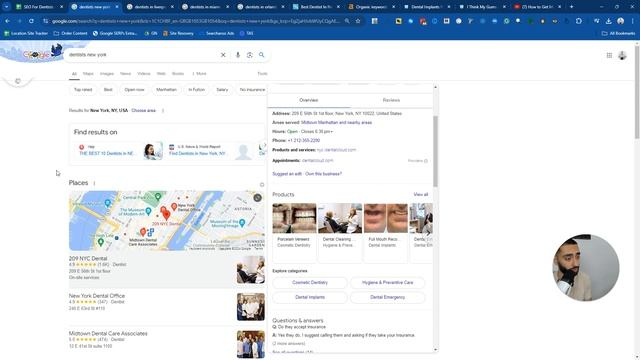The width and height of the screenshot is (640, 360).
Task: Open the Porcelain Veneers product thumbnail
Action: [x=294, y=218]
